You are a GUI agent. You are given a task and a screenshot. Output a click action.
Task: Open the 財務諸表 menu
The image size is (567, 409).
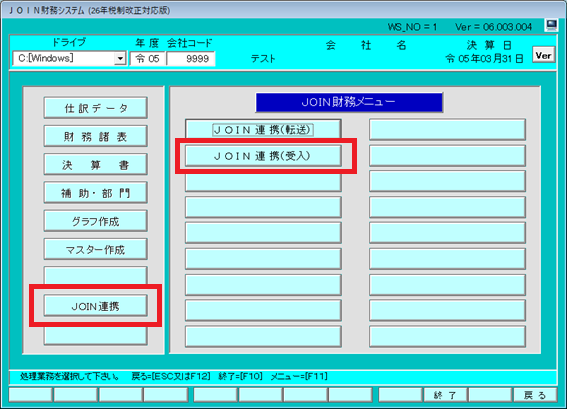coord(95,136)
